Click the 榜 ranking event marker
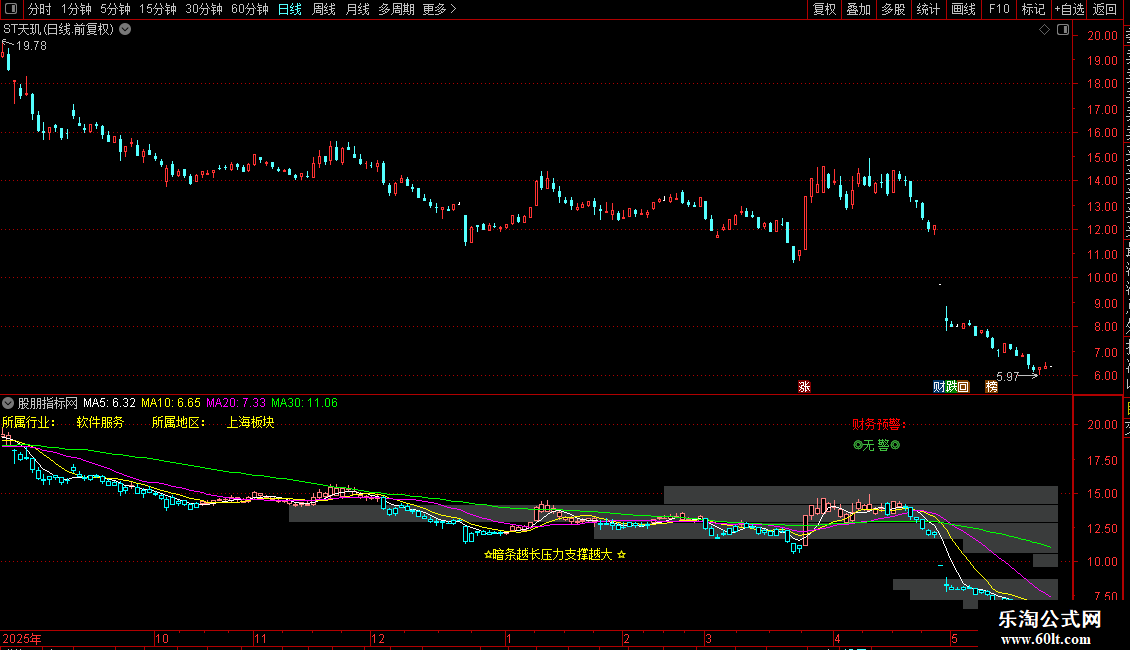 pos(992,387)
